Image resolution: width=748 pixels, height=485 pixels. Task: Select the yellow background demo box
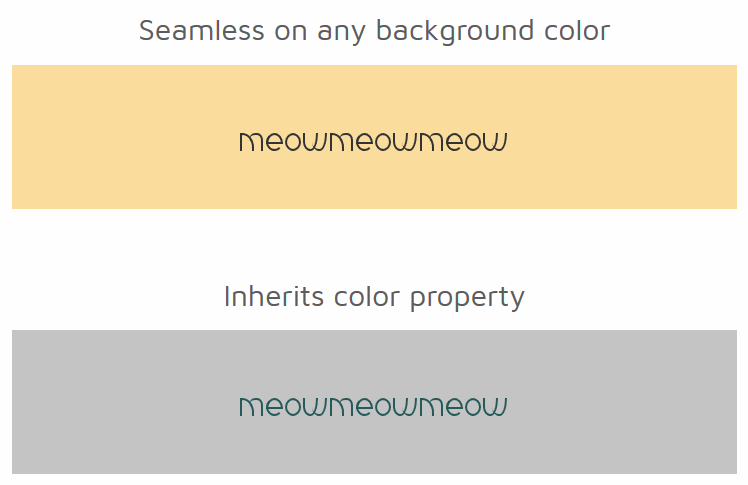[374, 137]
